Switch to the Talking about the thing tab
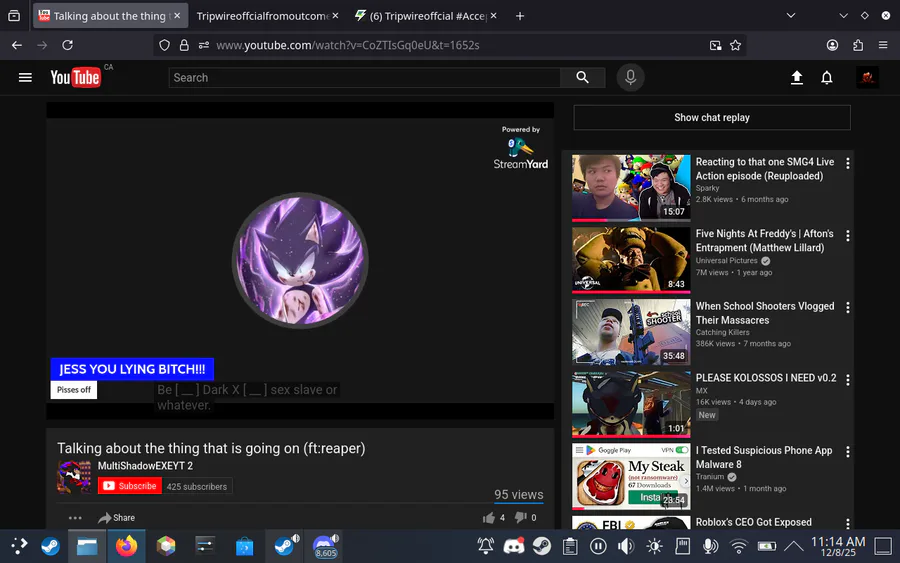 (x=110, y=16)
